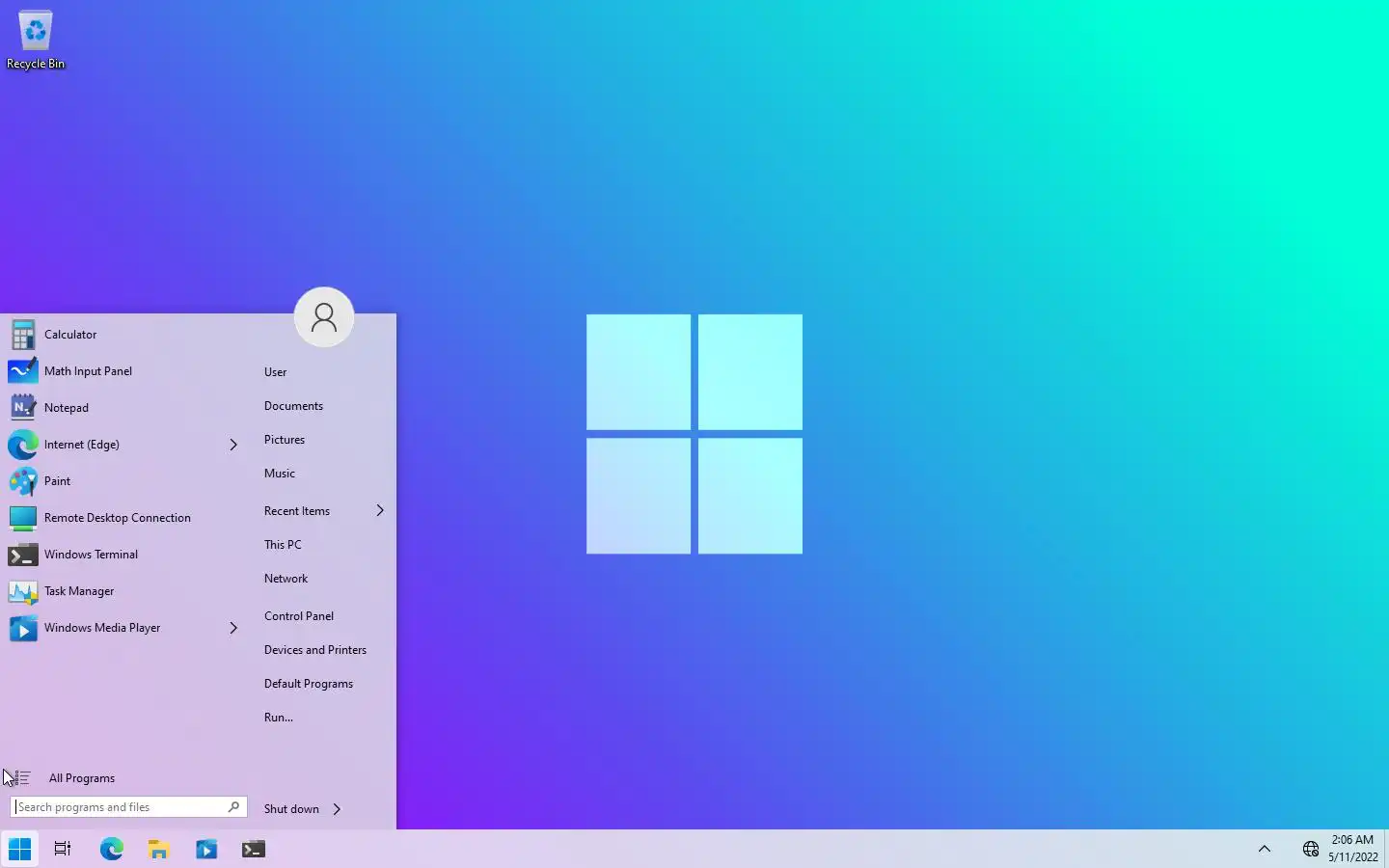This screenshot has width=1389, height=868.
Task: Select the Recycle Bin desktop icon
Action: coord(36,41)
